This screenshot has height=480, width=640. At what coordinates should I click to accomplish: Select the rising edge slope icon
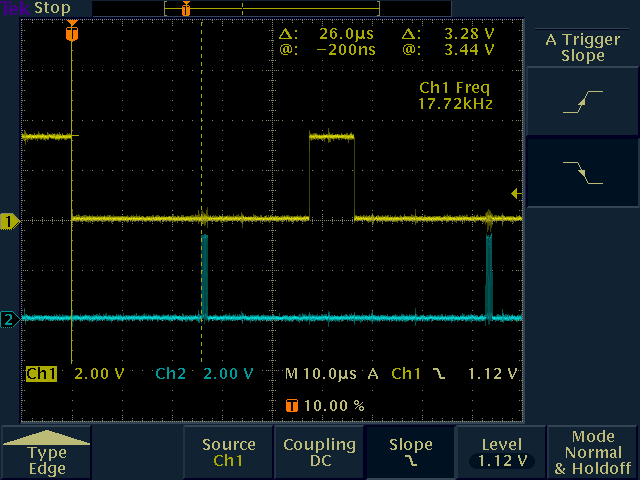[582, 102]
